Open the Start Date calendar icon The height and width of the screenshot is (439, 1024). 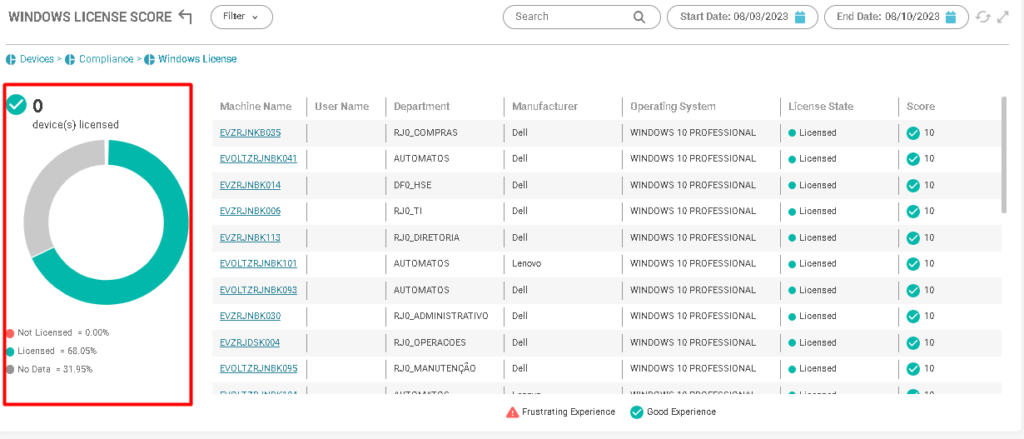[x=800, y=17]
